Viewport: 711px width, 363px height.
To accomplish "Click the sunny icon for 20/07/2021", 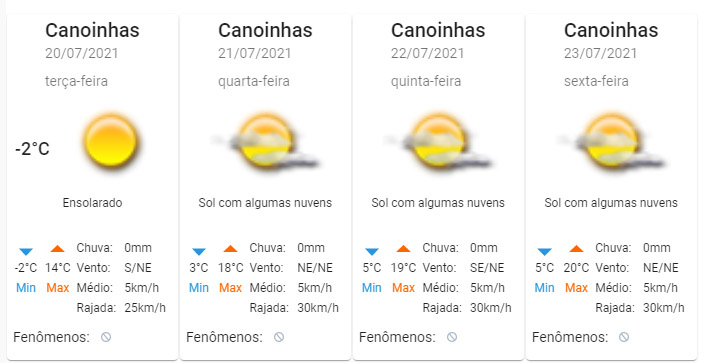I will click(111, 141).
